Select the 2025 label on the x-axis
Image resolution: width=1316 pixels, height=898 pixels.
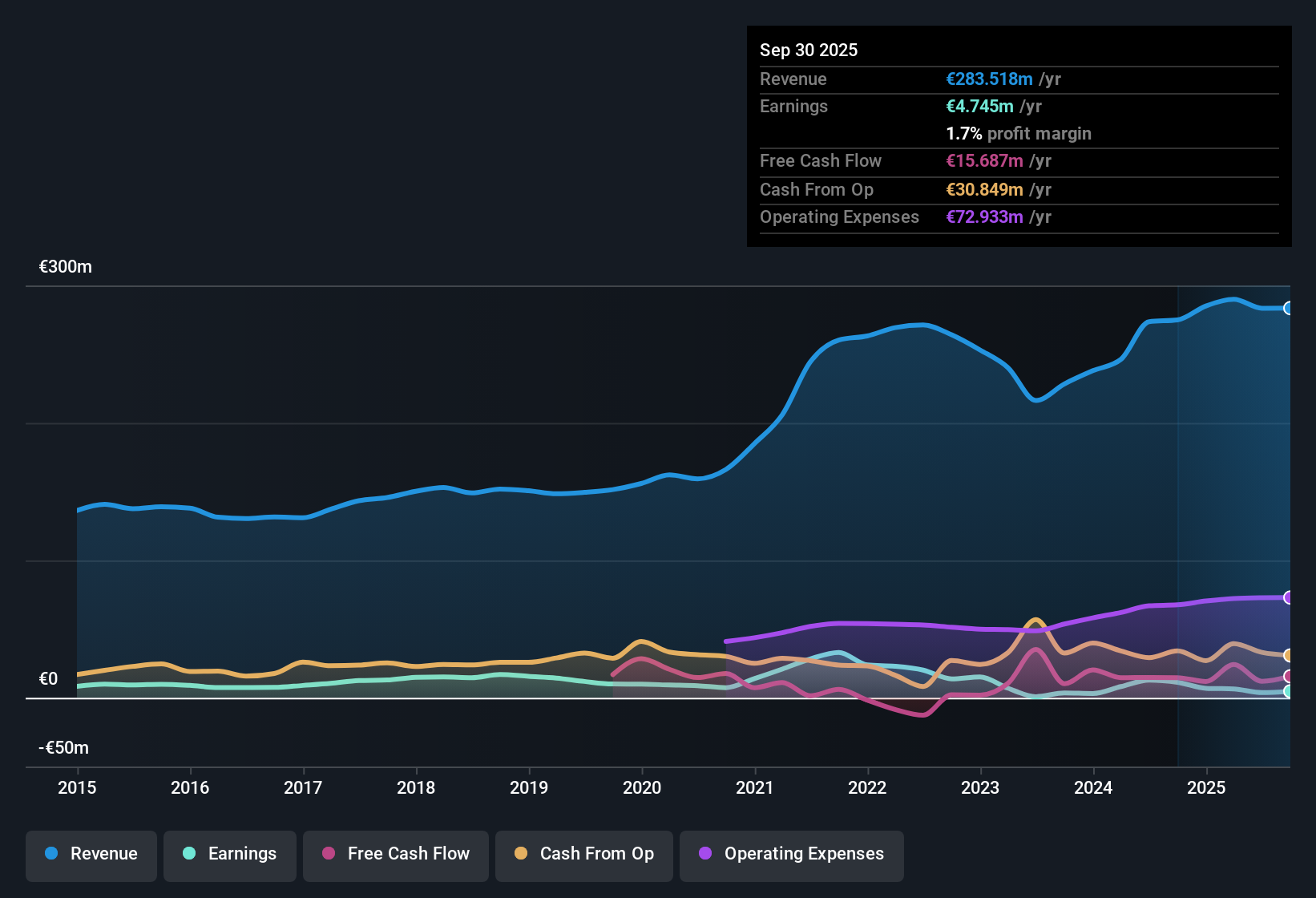click(1208, 788)
